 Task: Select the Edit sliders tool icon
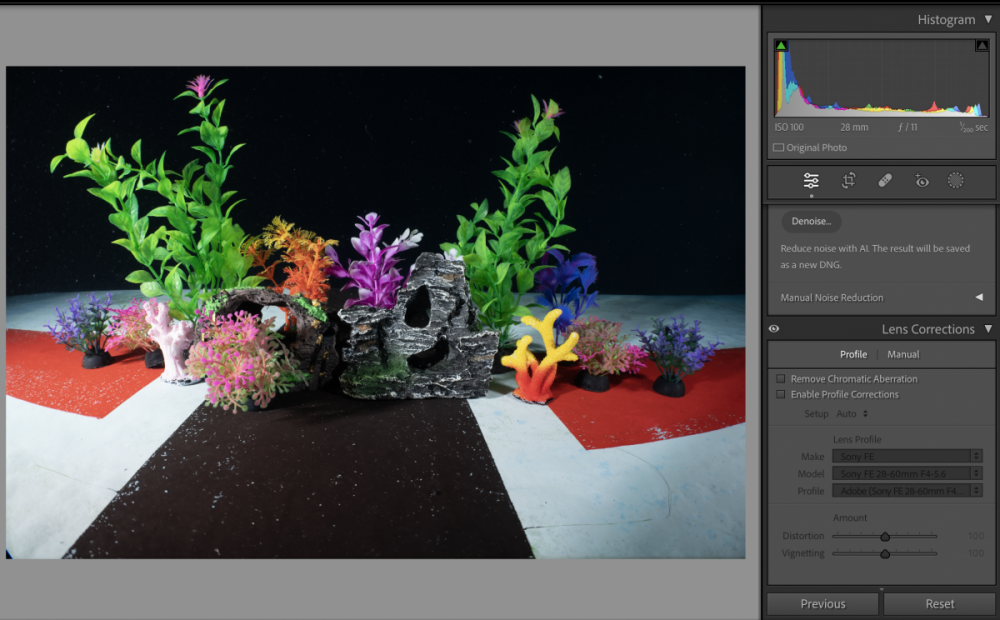click(811, 181)
